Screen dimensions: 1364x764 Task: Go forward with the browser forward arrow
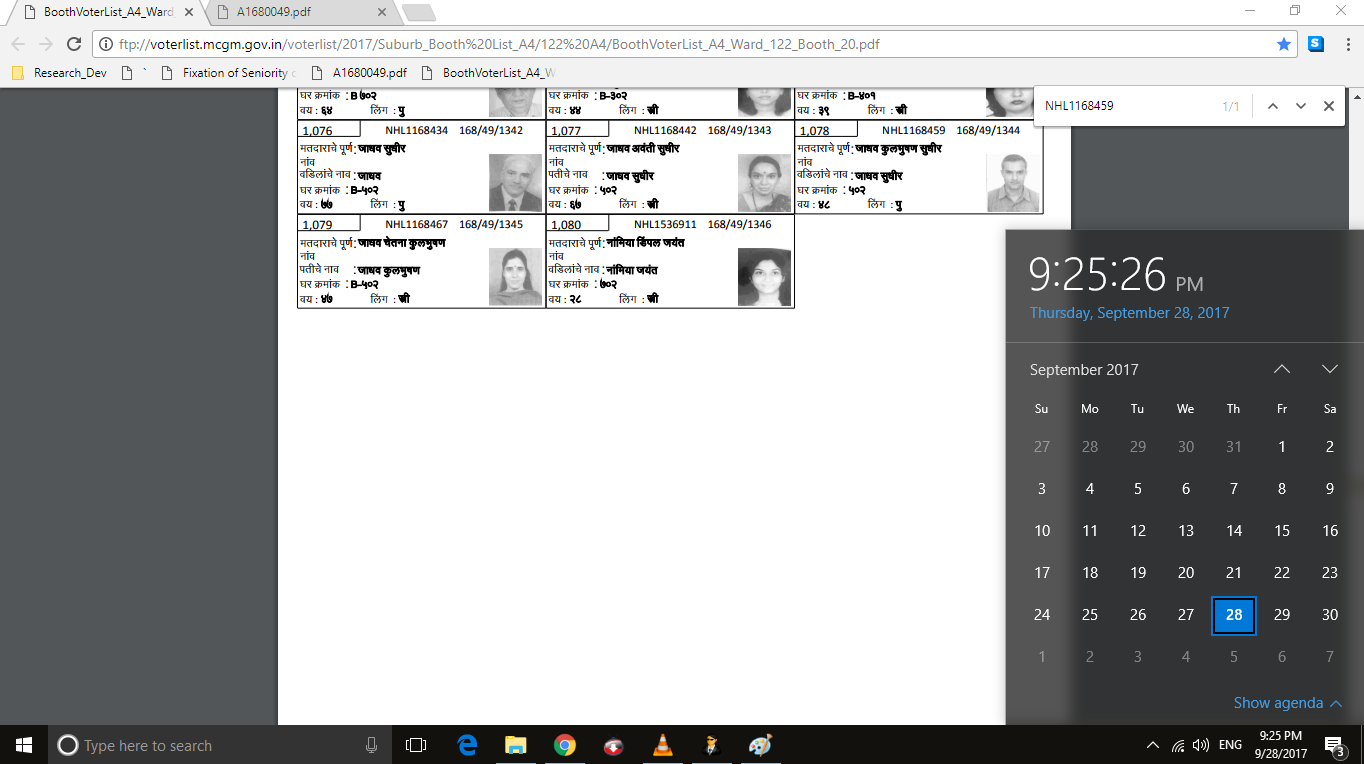point(46,44)
